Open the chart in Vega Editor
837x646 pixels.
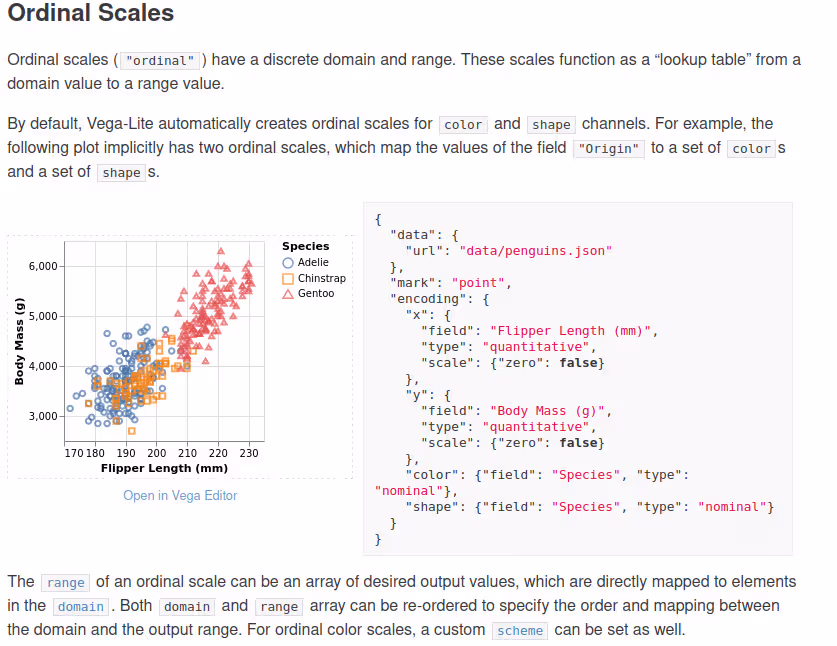coord(180,495)
